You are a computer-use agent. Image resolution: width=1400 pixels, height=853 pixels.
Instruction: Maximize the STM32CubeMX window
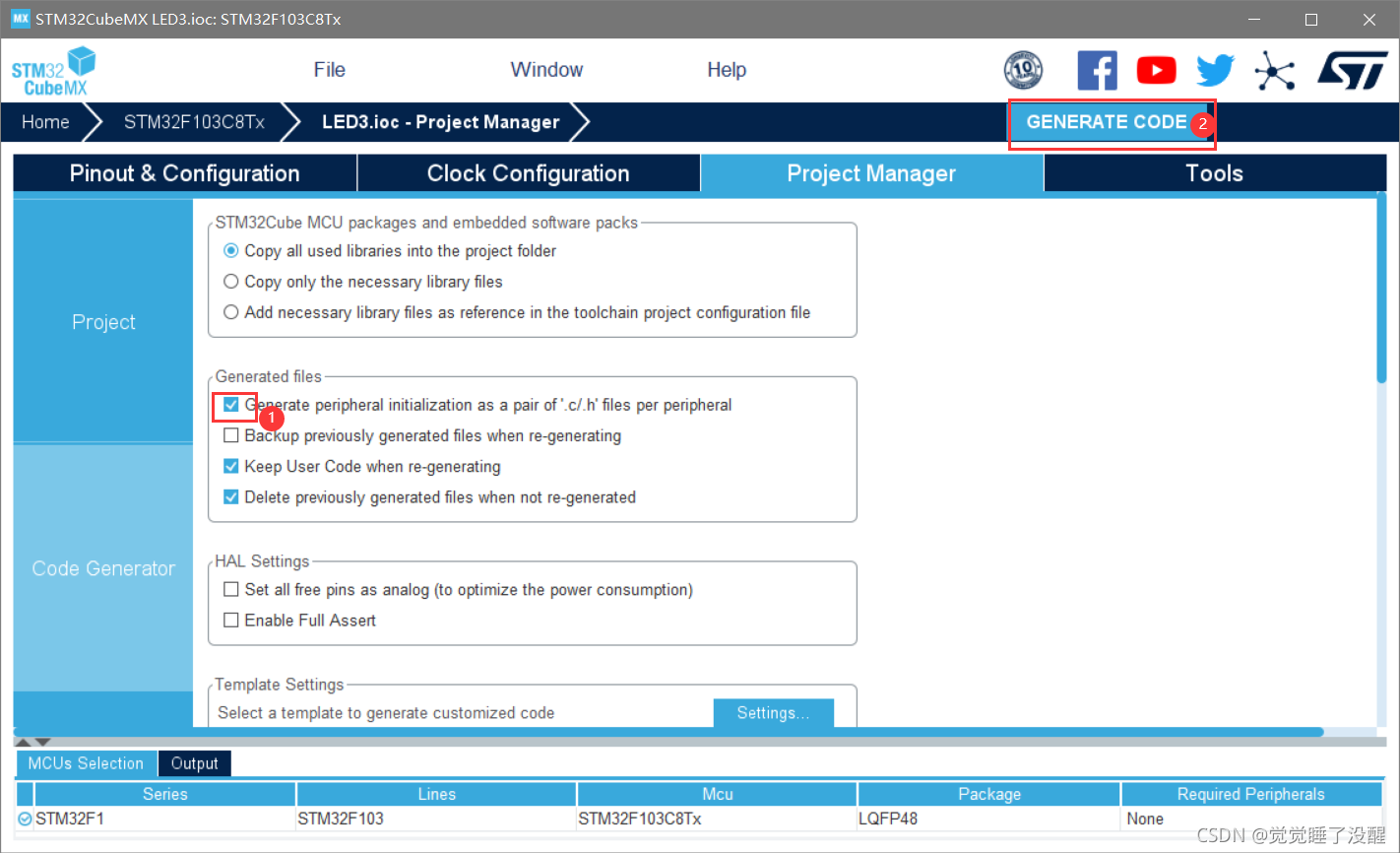point(1311,20)
